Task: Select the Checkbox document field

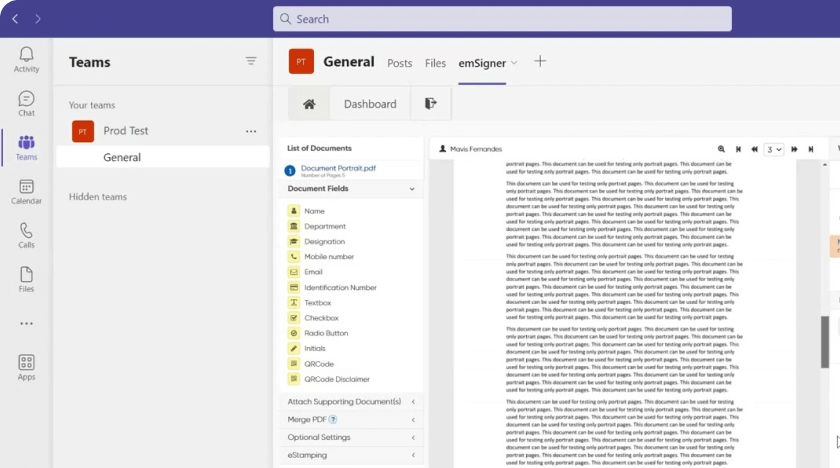Action: (321, 318)
